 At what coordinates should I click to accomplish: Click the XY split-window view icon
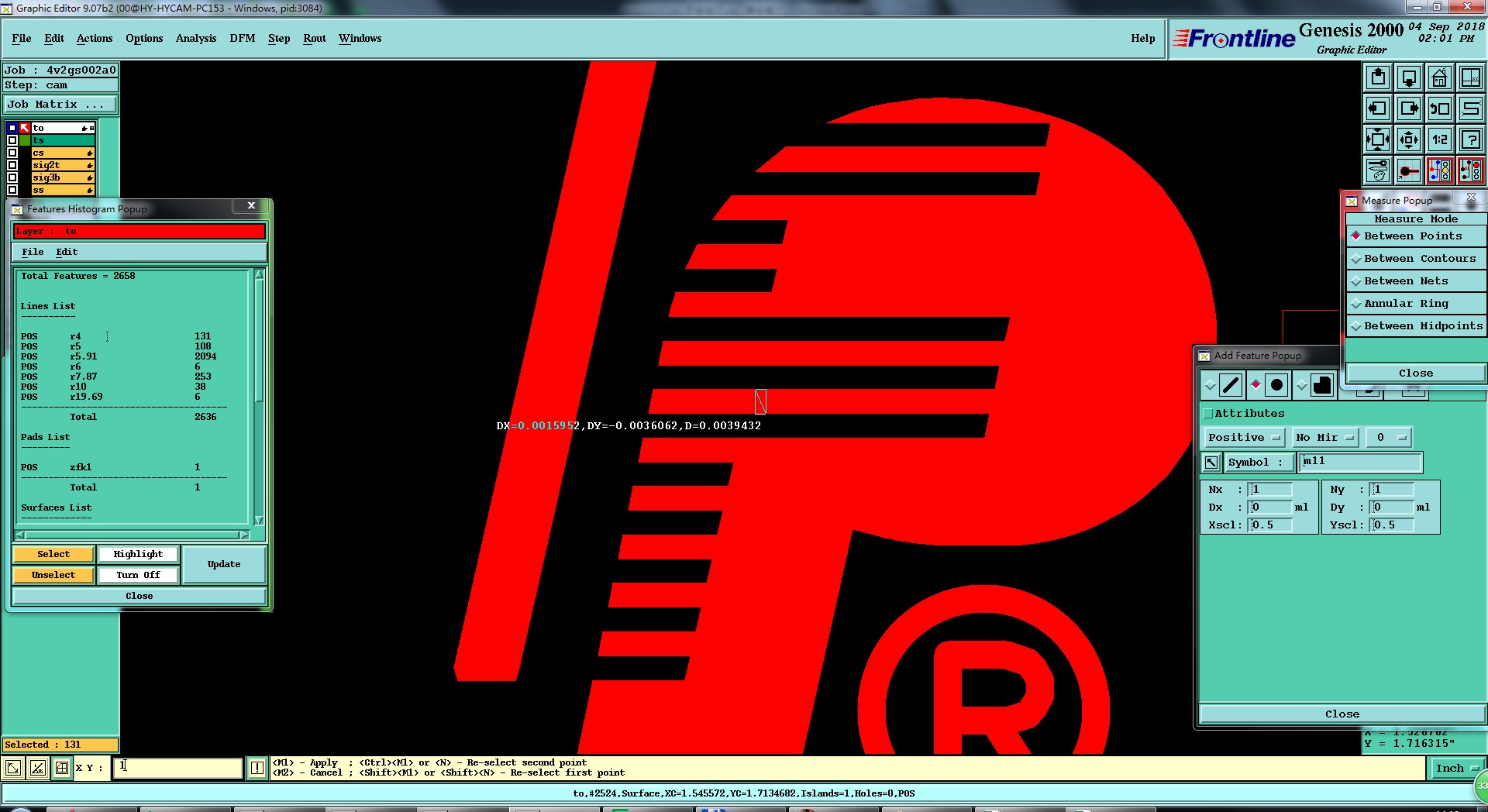1471,77
